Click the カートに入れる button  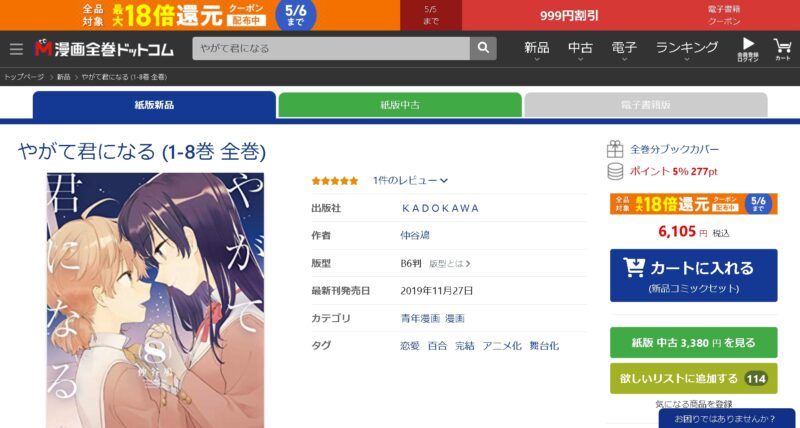693,275
